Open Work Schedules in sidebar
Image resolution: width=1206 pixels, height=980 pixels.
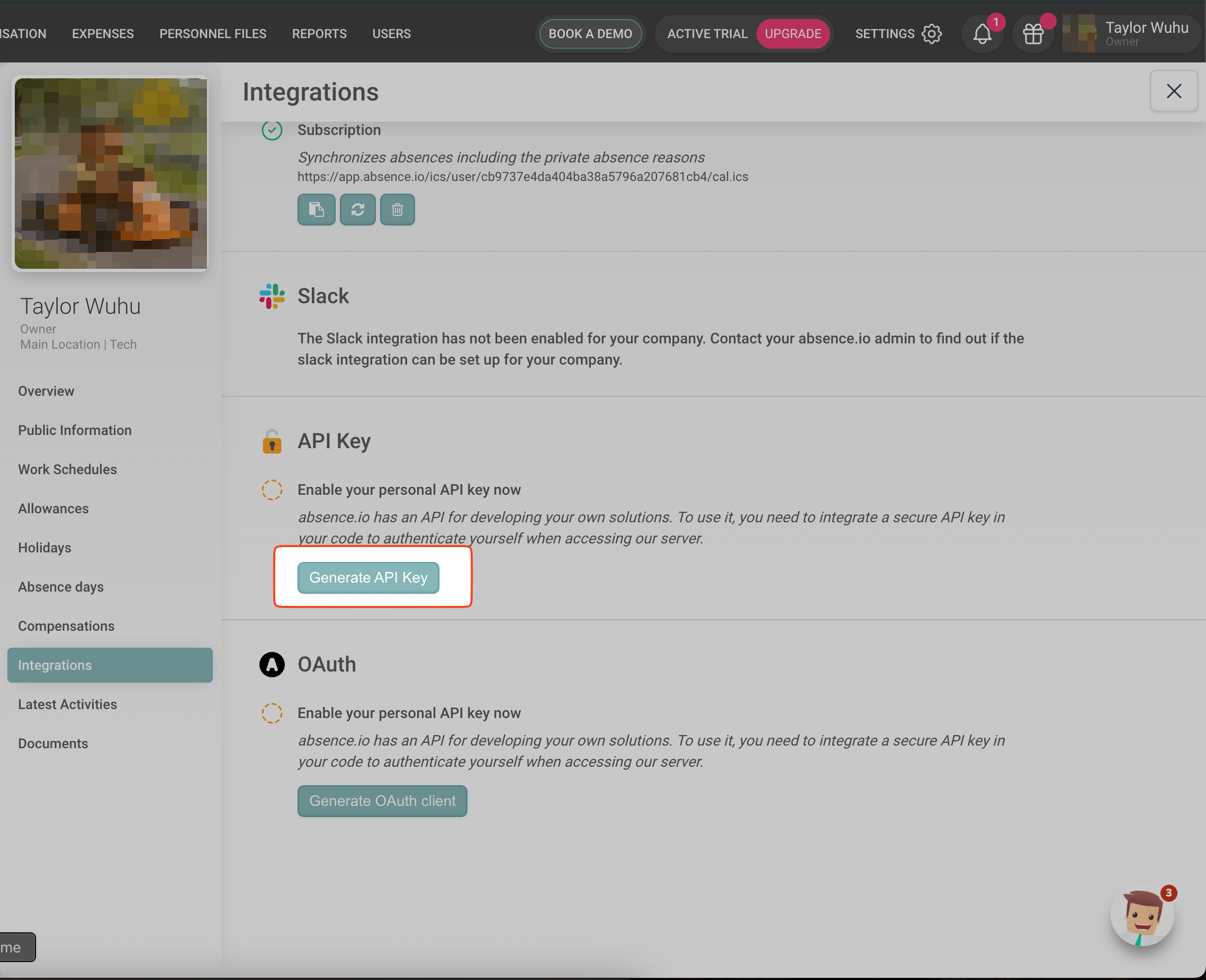pyautogui.click(x=67, y=469)
